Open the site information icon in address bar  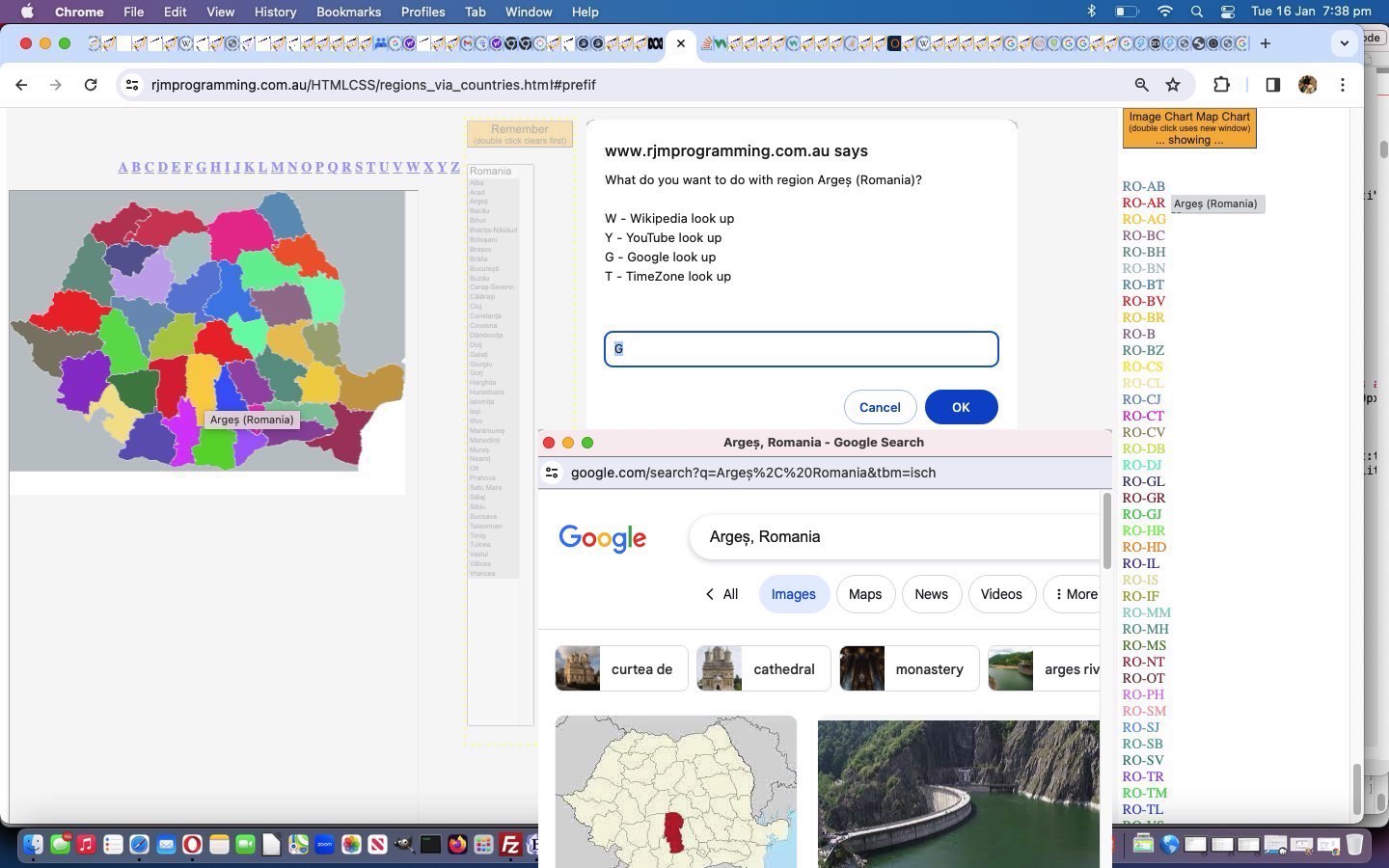point(132,85)
